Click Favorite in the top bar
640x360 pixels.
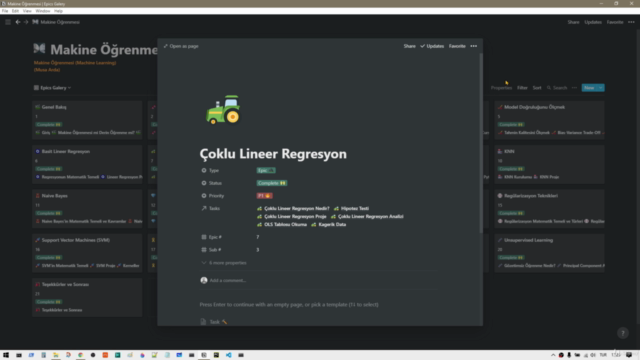615,22
